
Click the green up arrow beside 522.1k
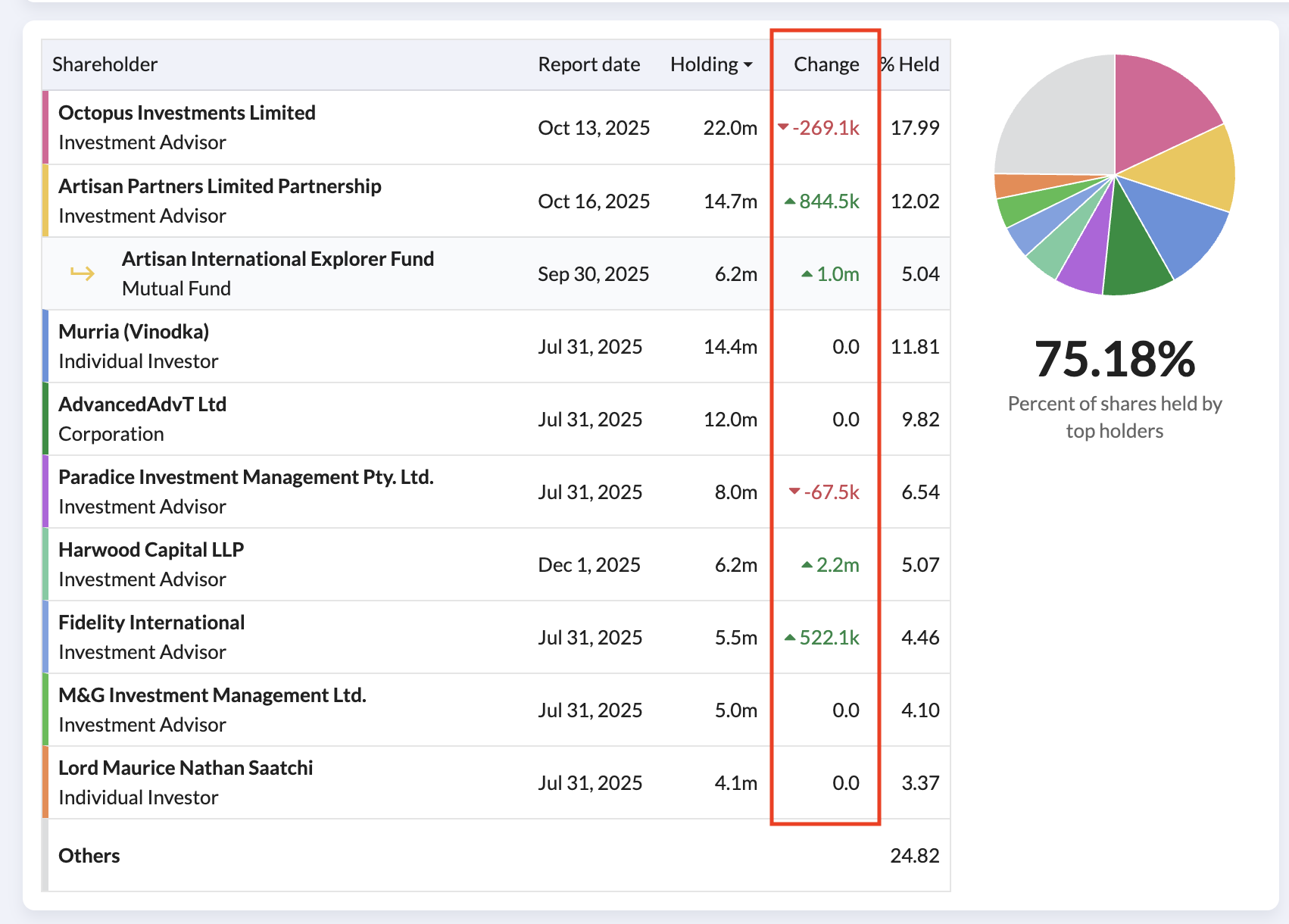coord(790,637)
